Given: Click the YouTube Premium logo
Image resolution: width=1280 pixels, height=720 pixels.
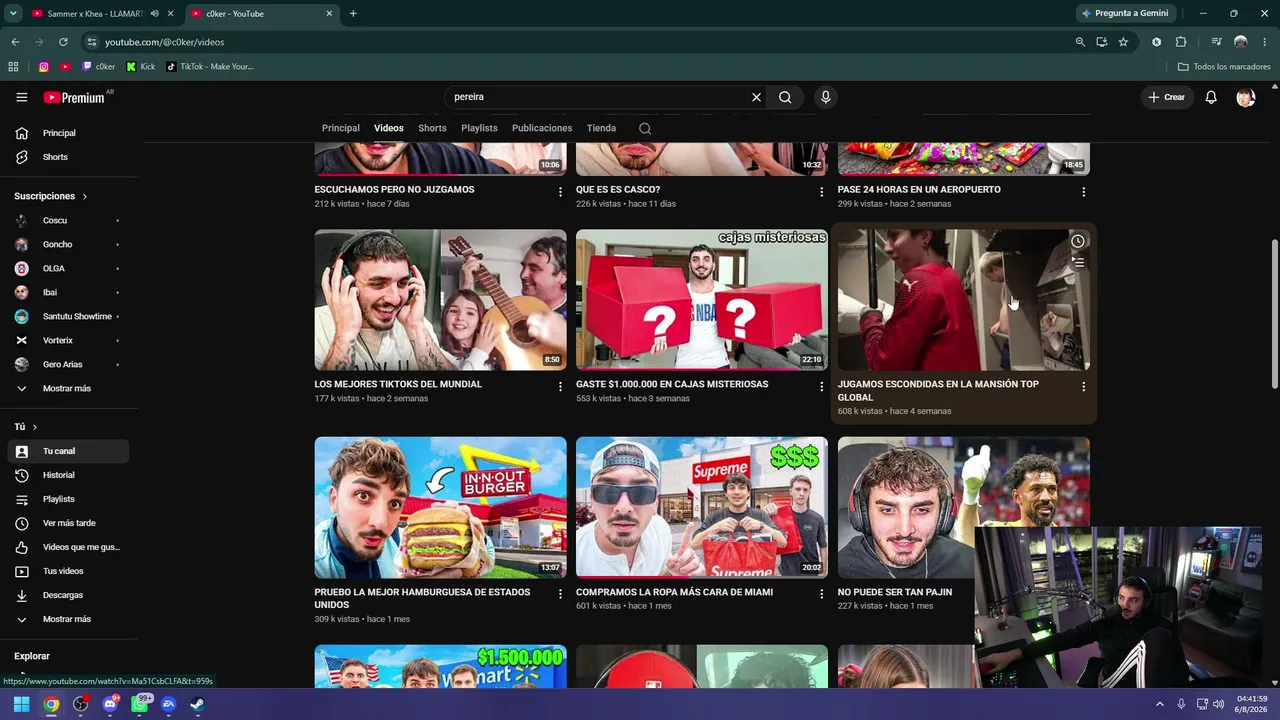Looking at the screenshot, I should [77, 97].
